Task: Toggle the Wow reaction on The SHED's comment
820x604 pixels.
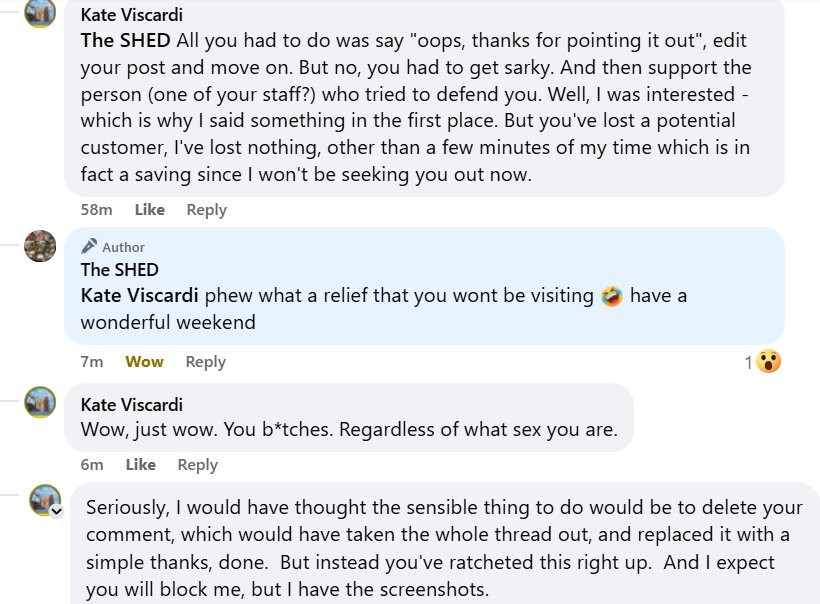Action: tap(144, 361)
